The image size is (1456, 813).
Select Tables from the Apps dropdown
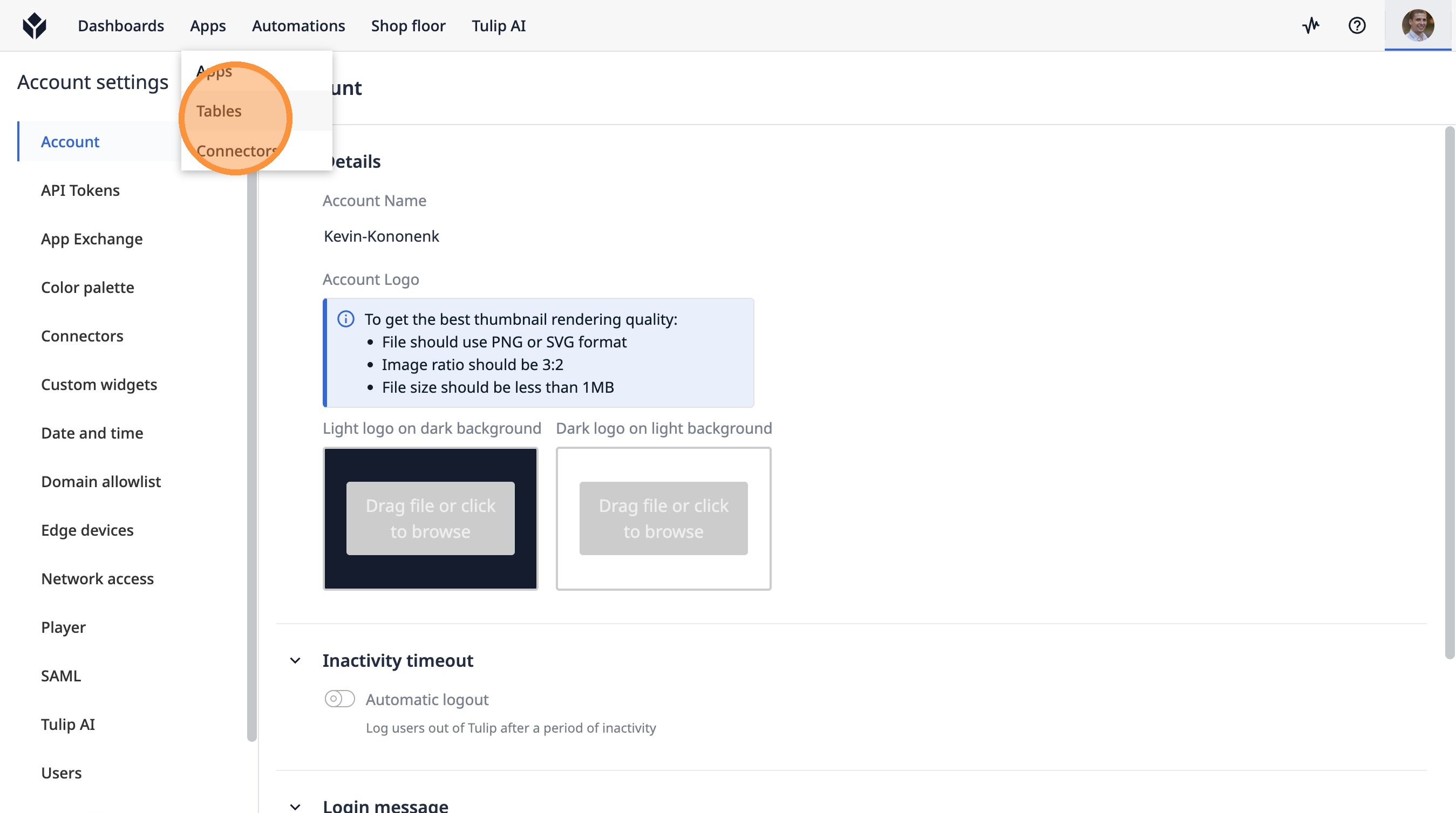tap(219, 111)
